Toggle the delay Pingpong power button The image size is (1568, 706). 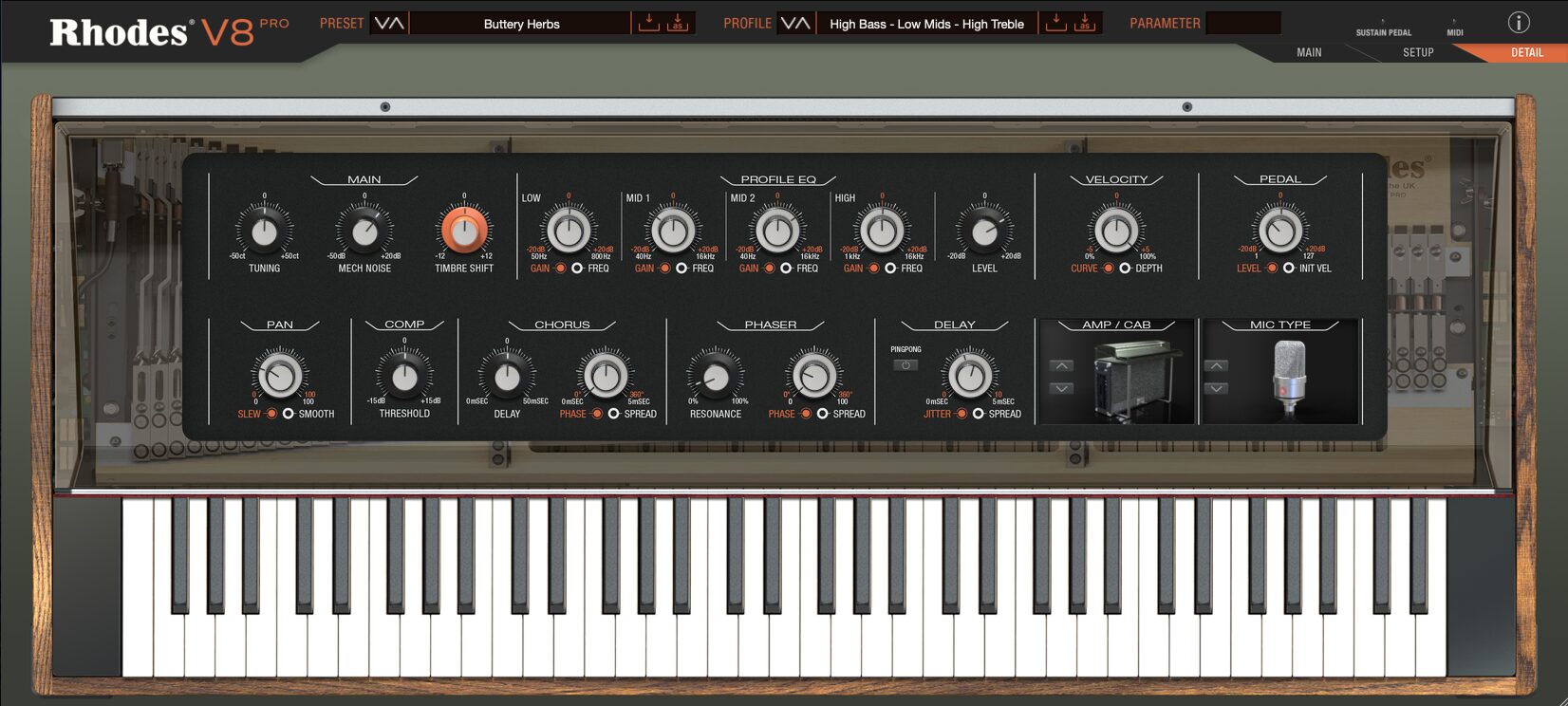click(x=905, y=364)
